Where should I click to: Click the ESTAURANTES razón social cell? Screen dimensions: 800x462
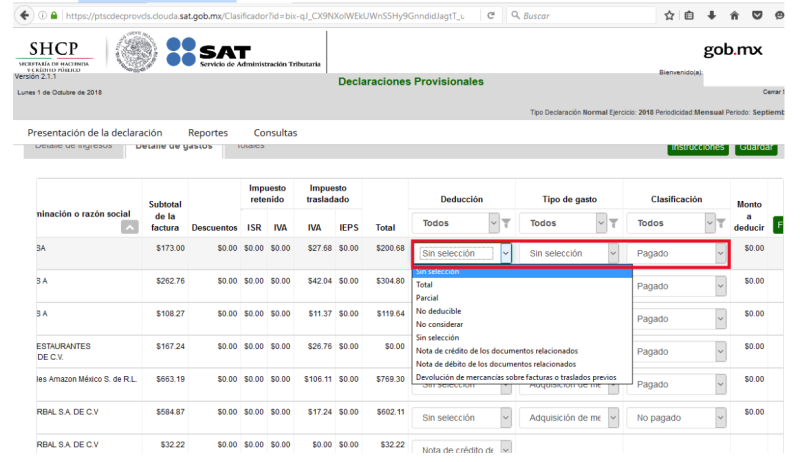point(63,351)
